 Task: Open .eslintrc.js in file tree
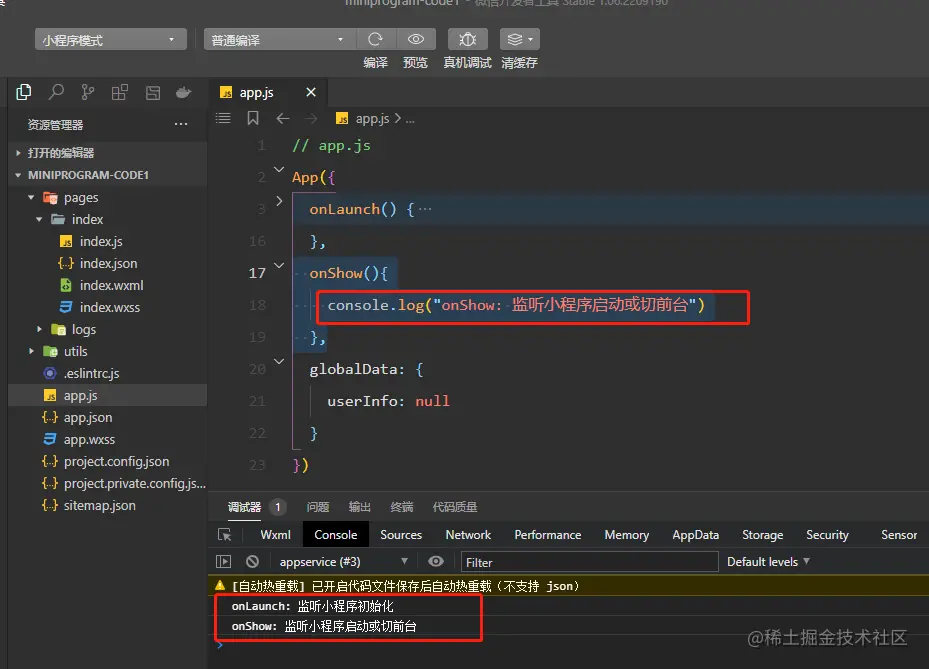tap(91, 373)
